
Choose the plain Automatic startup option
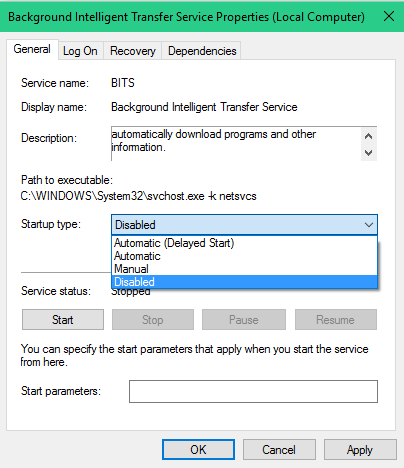click(244, 256)
